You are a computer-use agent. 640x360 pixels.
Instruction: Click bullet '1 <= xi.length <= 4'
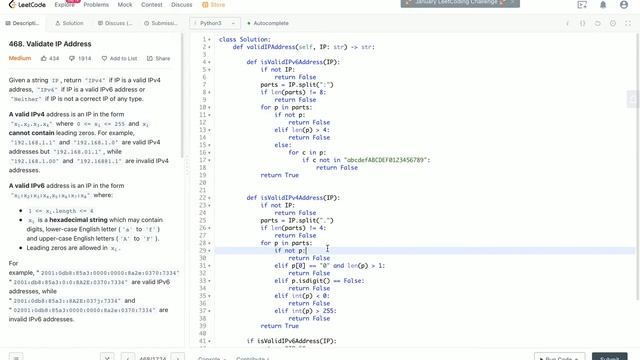coord(60,211)
